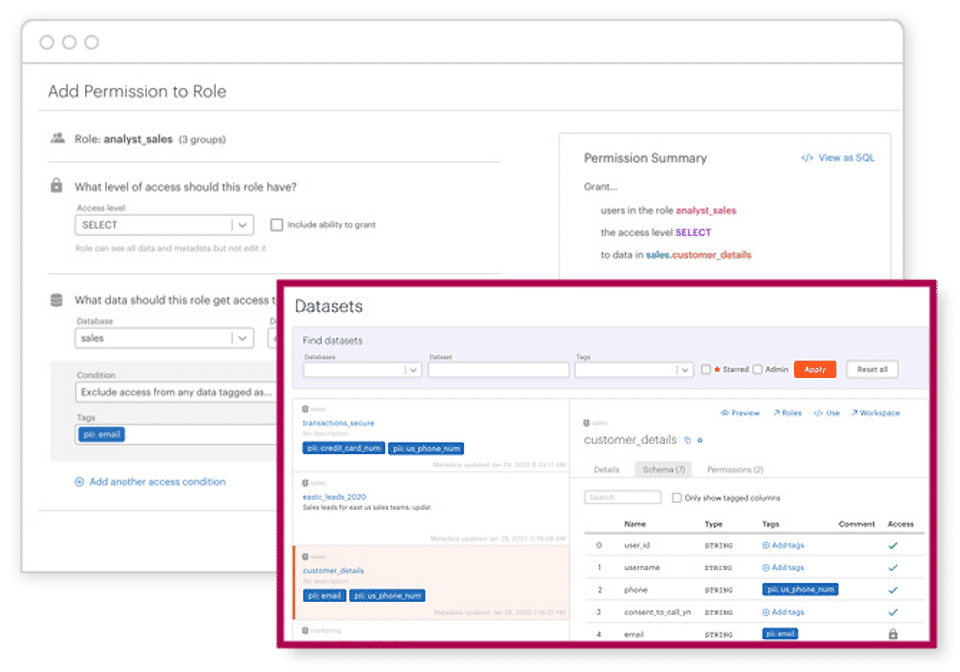
Task: Add tags to consent_to_call_yn column
Action: tap(783, 612)
